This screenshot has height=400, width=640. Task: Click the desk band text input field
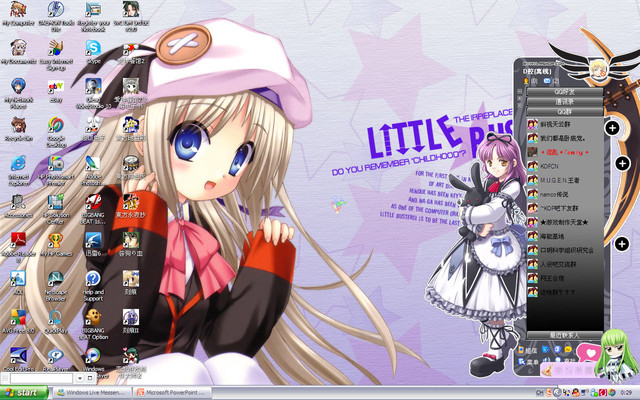click(x=42, y=378)
